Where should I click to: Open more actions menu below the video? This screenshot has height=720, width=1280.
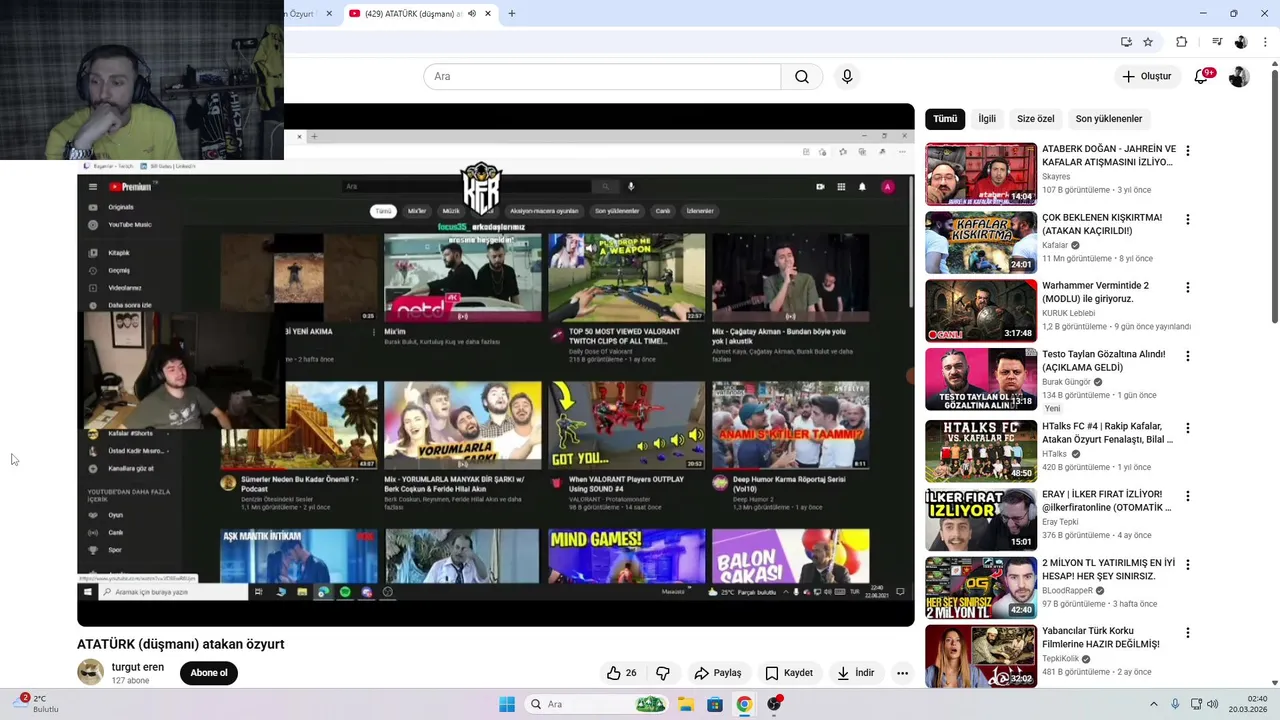pos(902,673)
